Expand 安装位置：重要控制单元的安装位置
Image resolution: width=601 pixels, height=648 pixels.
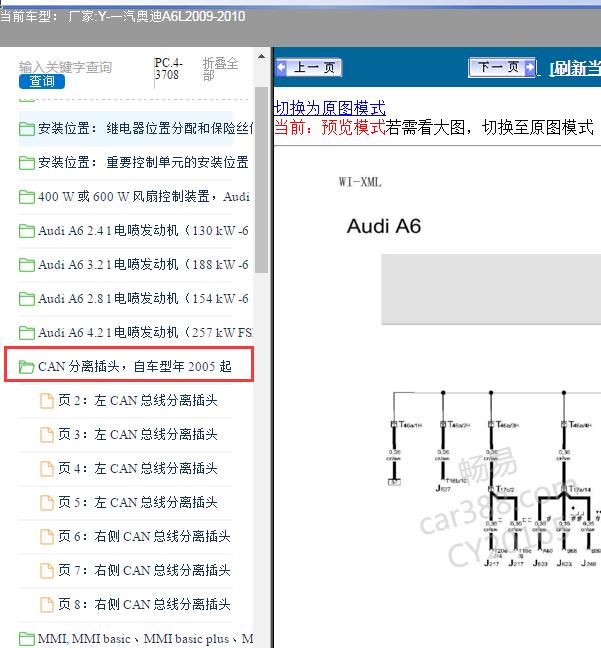click(x=143, y=162)
